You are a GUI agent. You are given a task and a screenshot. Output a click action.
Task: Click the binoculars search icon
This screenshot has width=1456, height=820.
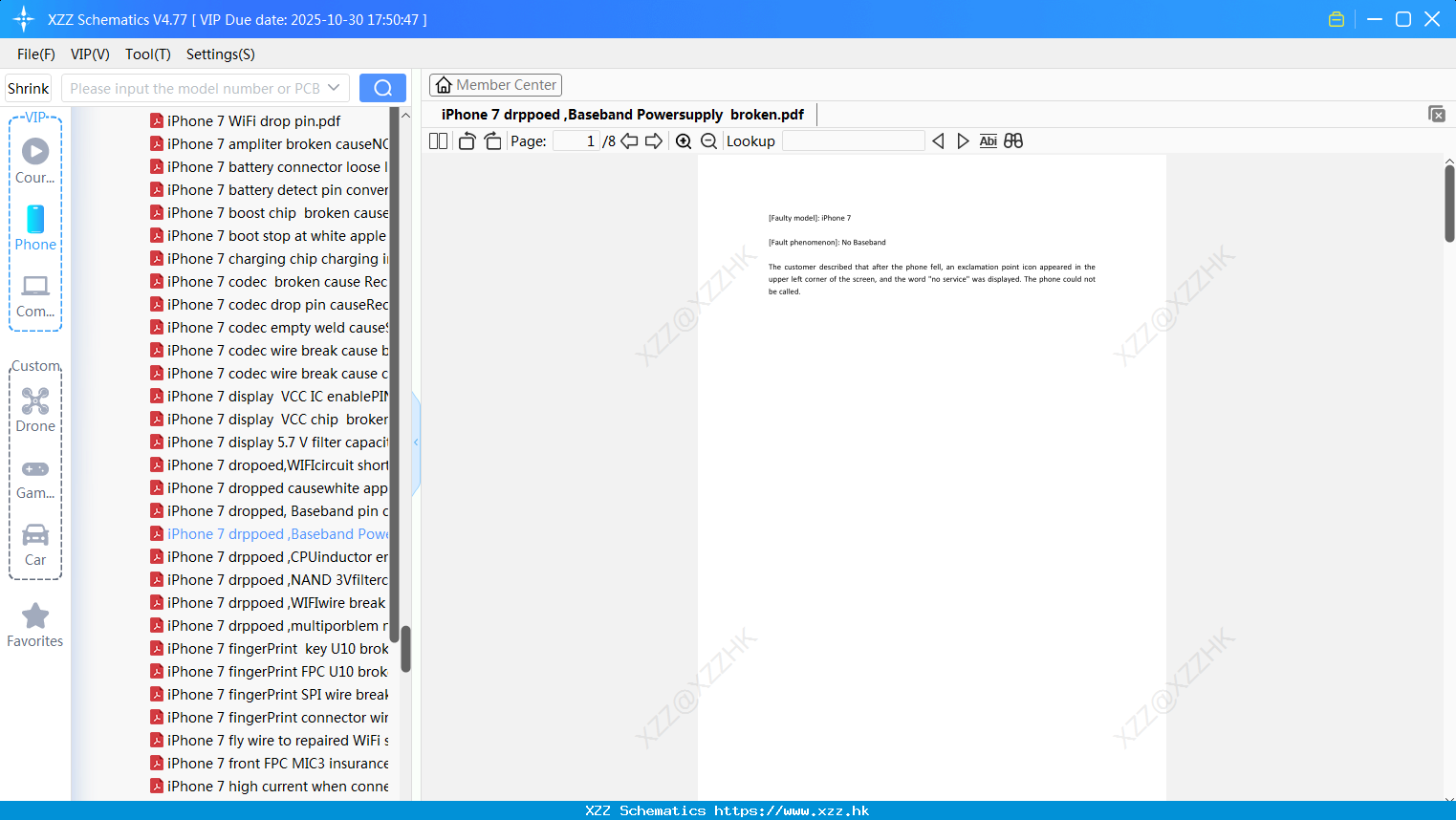pyautogui.click(x=1013, y=140)
